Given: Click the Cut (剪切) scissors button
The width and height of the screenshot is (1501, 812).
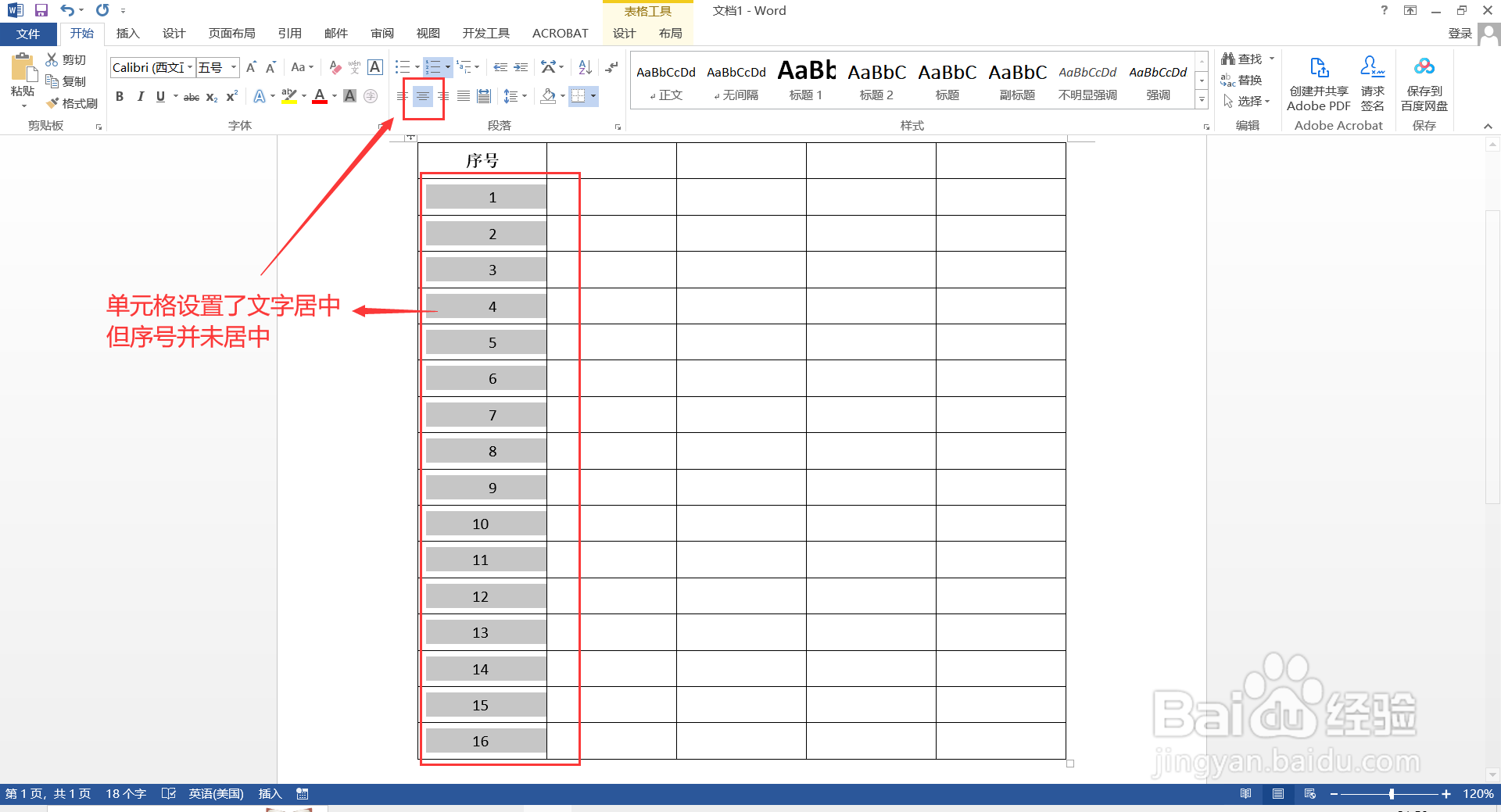Looking at the screenshot, I should 66,59.
